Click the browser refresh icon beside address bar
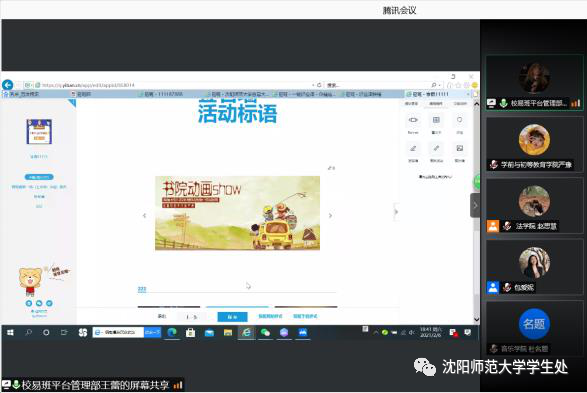Image resolution: width=587 pixels, height=393 pixels. coord(319,85)
